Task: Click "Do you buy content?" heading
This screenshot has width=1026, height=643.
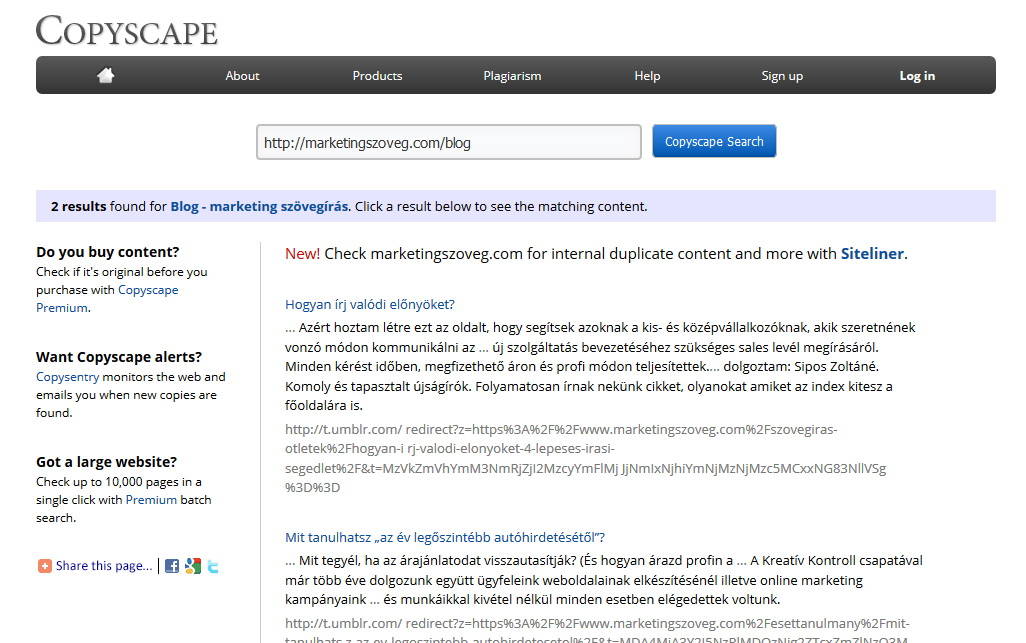Action: click(108, 252)
